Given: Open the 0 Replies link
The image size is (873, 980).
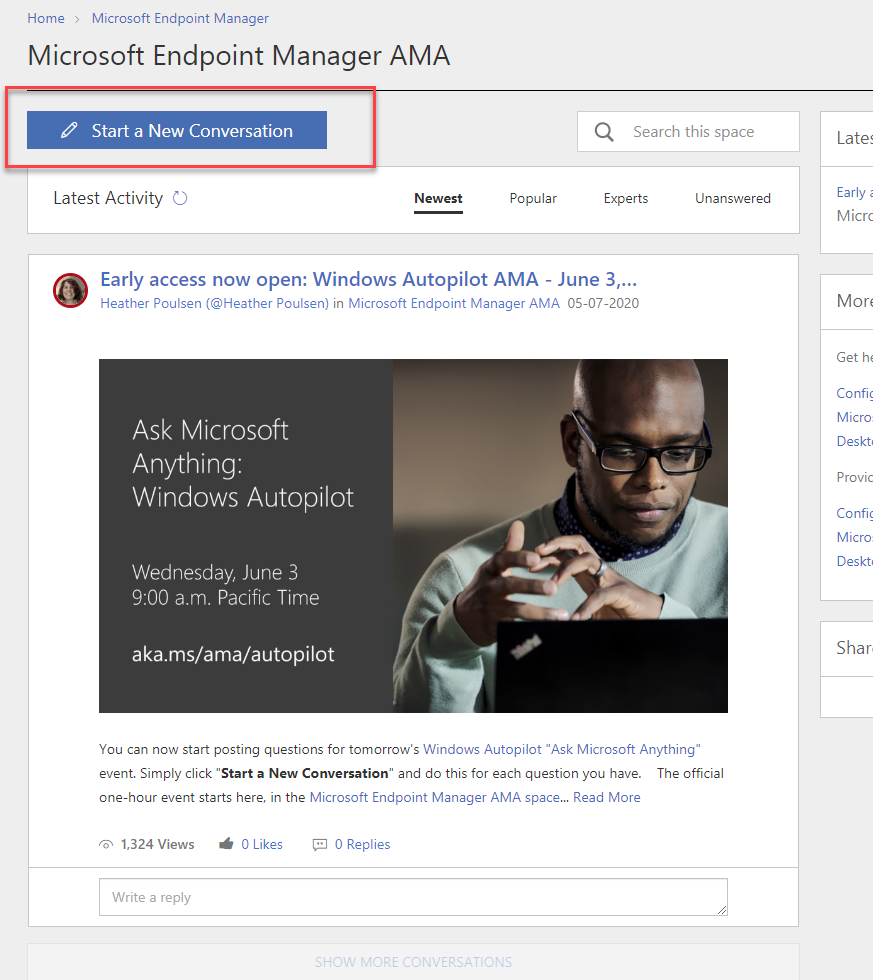Looking at the screenshot, I should click(362, 844).
